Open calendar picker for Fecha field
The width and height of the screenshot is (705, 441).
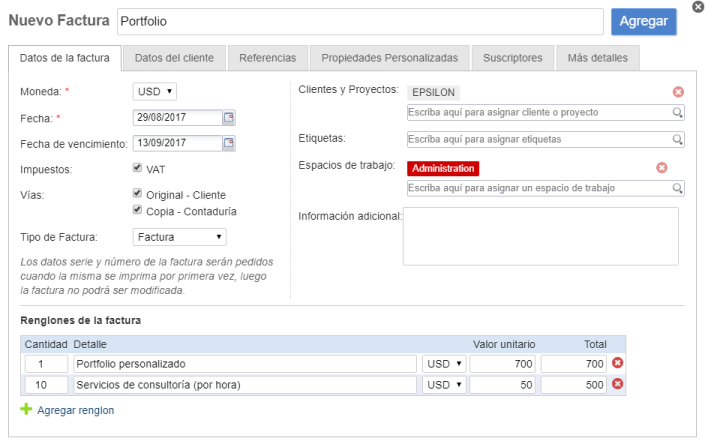229,118
